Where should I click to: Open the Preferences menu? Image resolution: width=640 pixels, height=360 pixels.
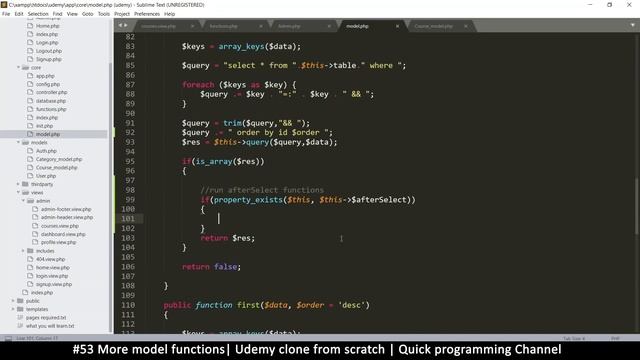pos(147,14)
